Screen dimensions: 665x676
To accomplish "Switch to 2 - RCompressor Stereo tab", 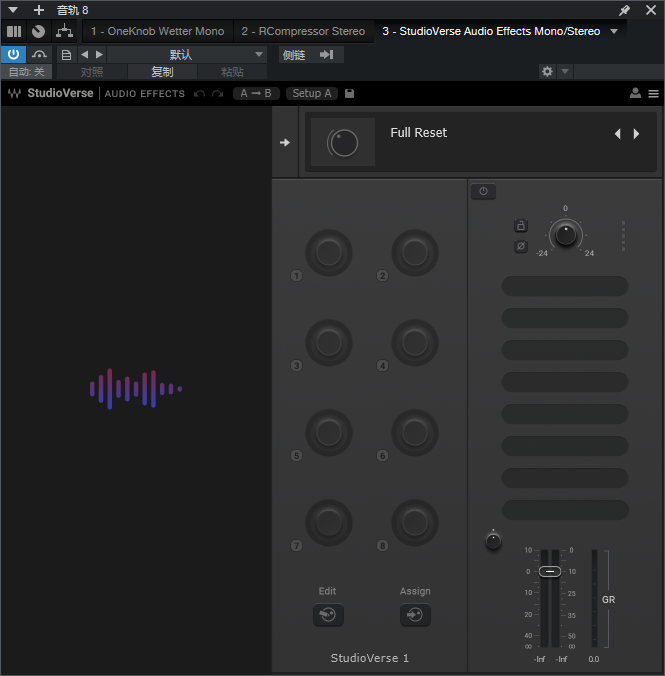I will click(x=303, y=31).
